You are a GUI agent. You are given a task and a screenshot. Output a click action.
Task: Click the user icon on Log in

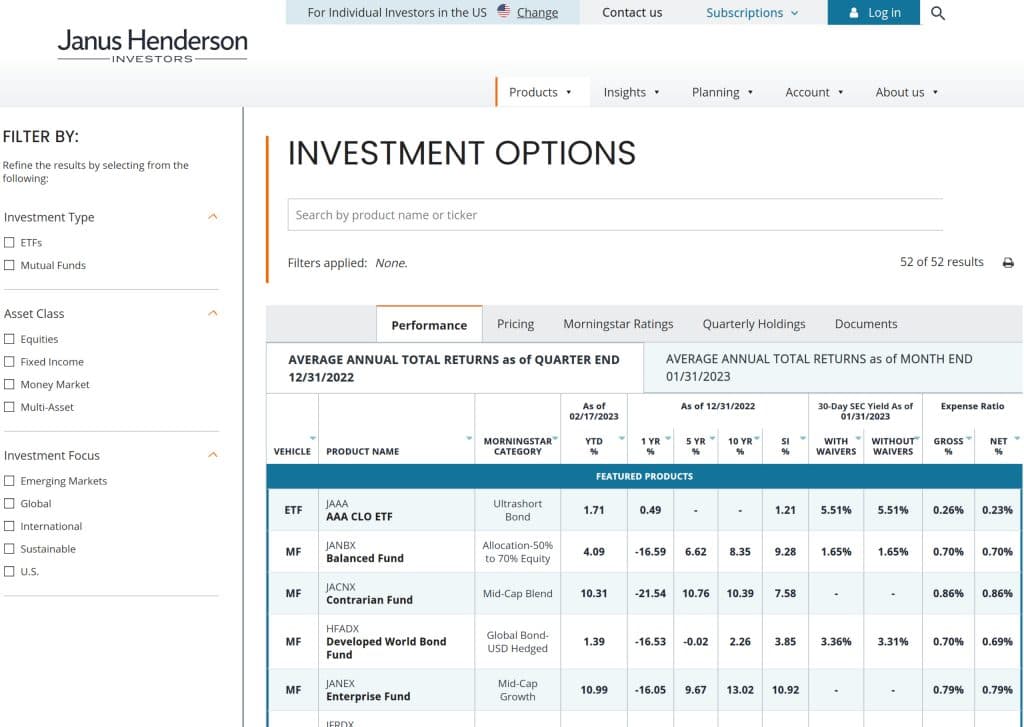coord(853,13)
